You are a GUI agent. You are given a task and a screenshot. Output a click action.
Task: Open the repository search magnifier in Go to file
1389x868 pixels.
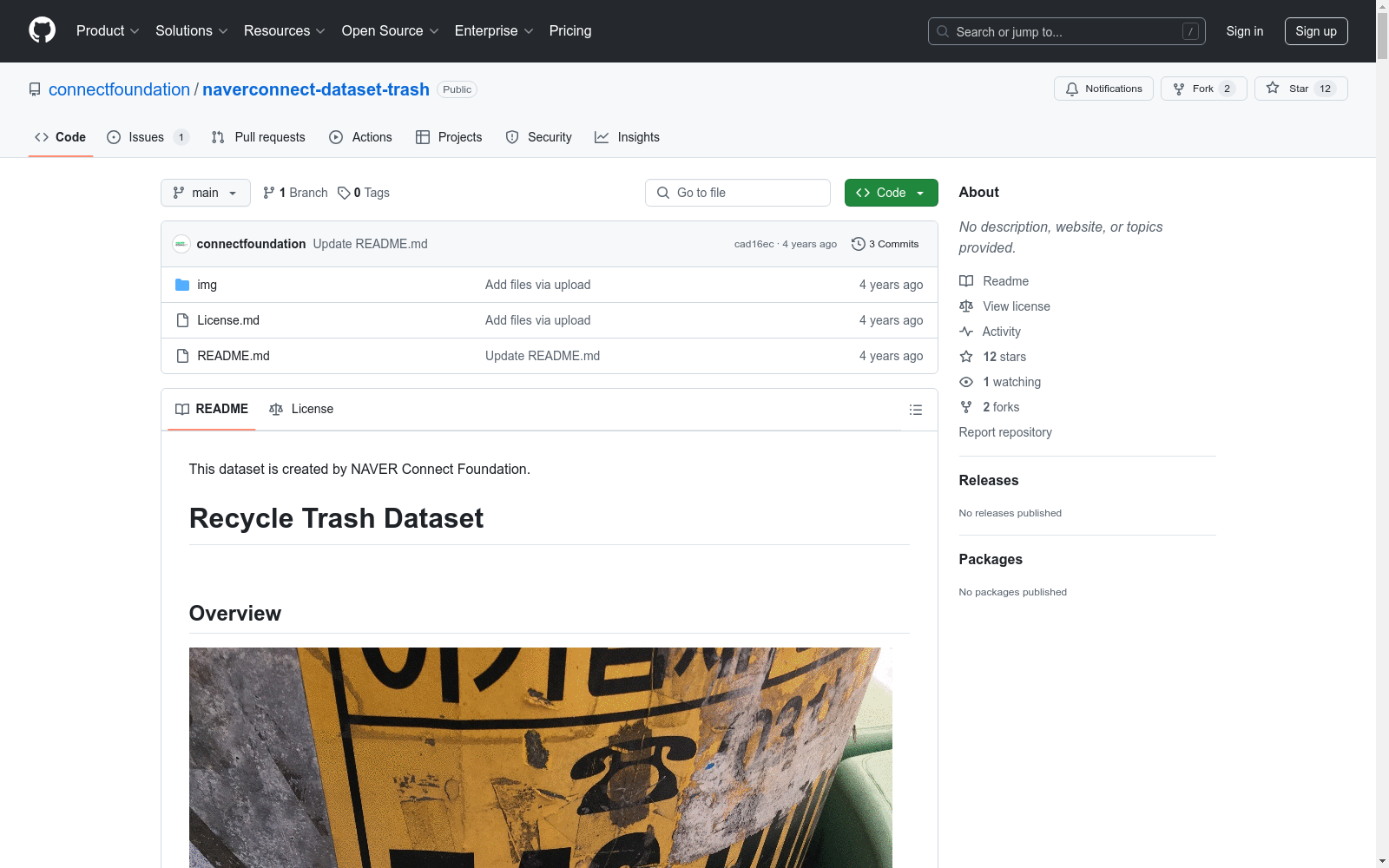tap(663, 193)
